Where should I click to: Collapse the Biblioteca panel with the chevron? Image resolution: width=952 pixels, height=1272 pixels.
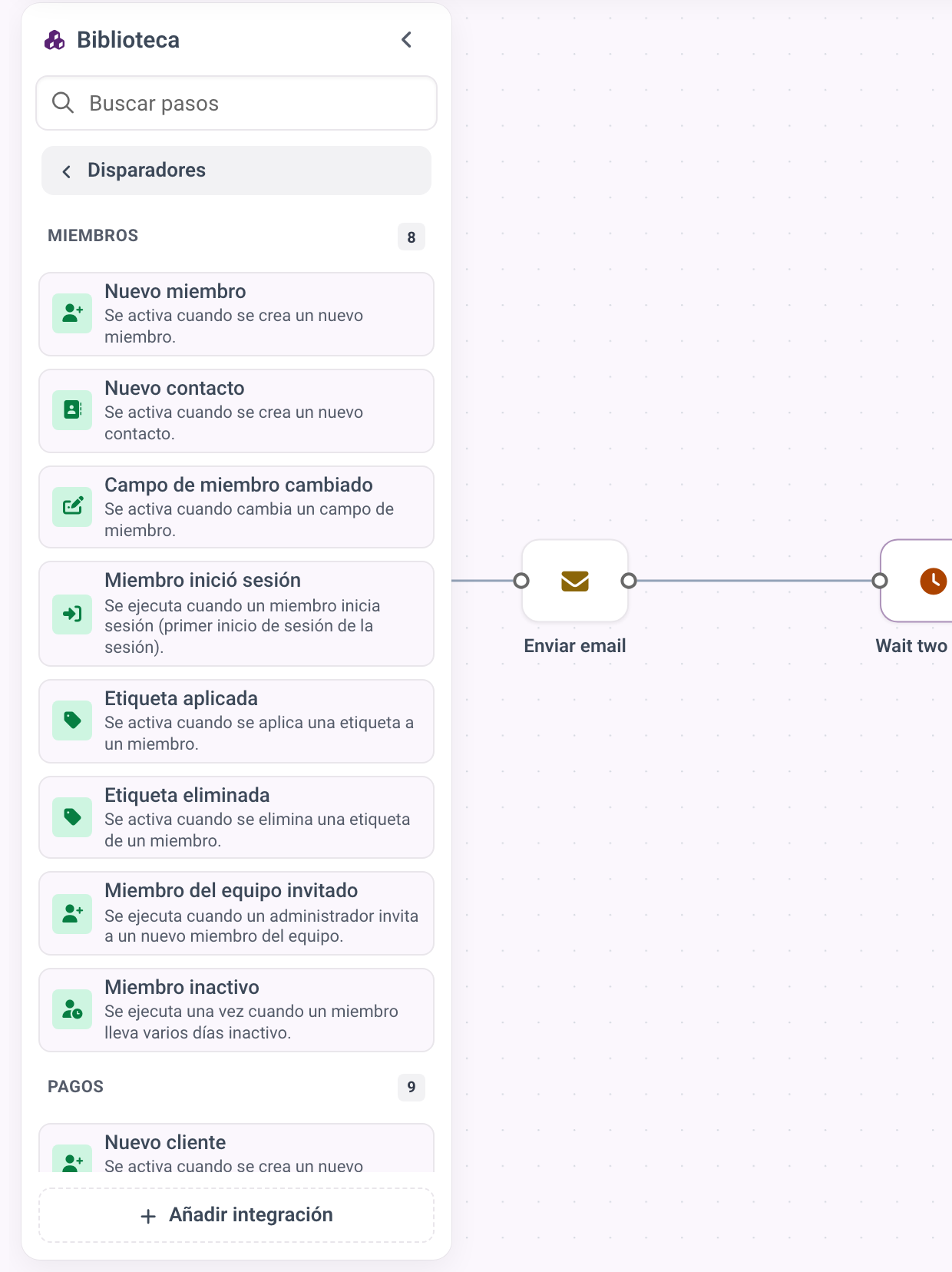tap(407, 40)
